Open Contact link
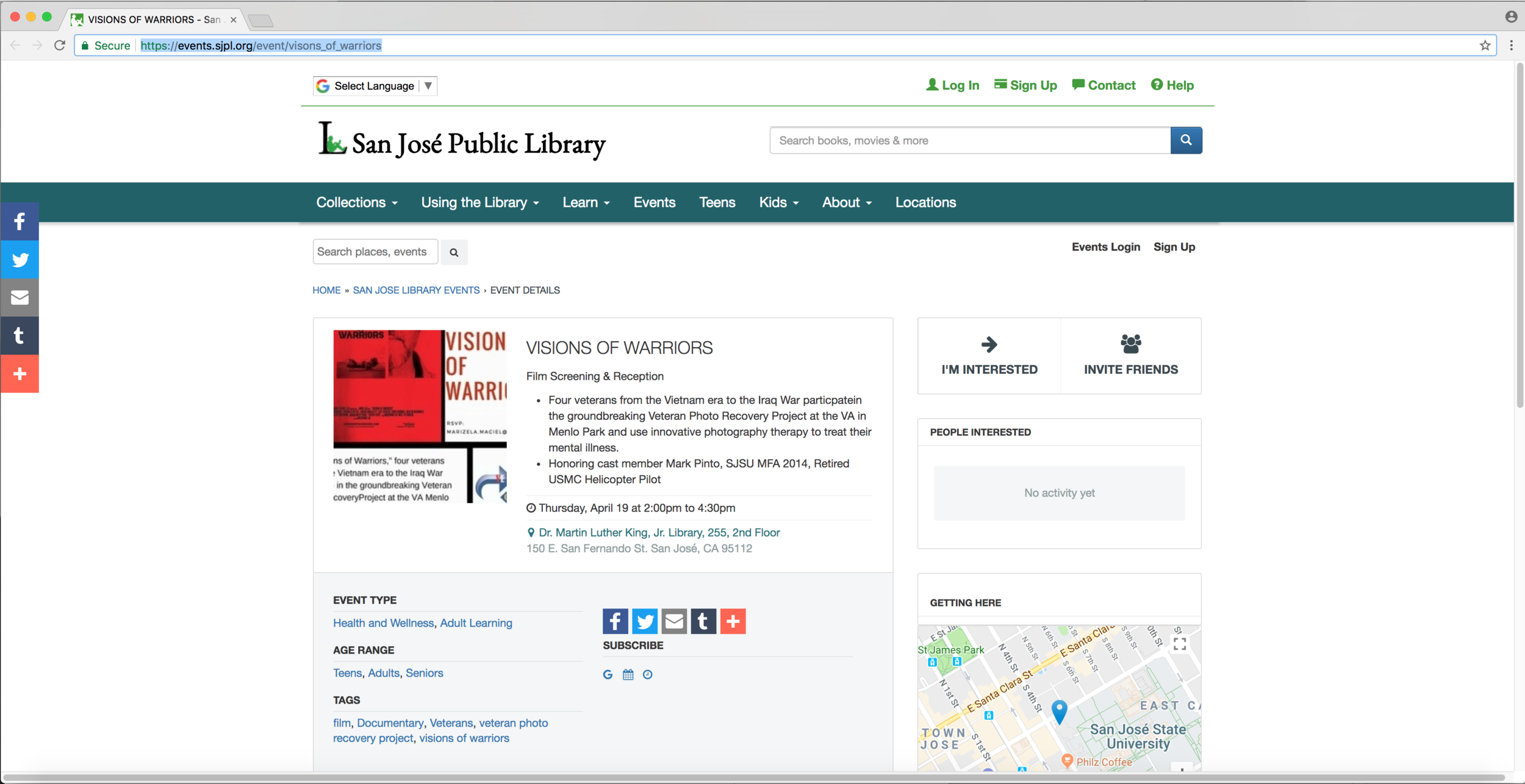This screenshot has height=784, width=1525. pyautogui.click(x=1103, y=85)
